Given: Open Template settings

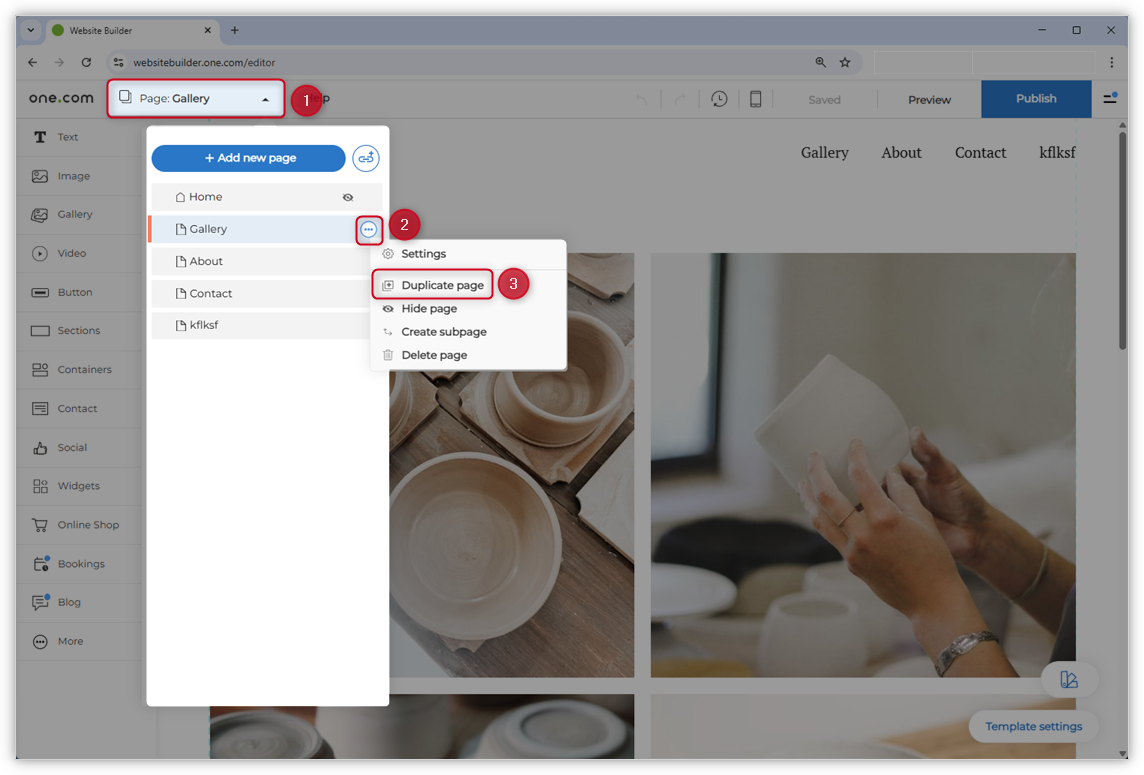Looking at the screenshot, I should point(1033,727).
